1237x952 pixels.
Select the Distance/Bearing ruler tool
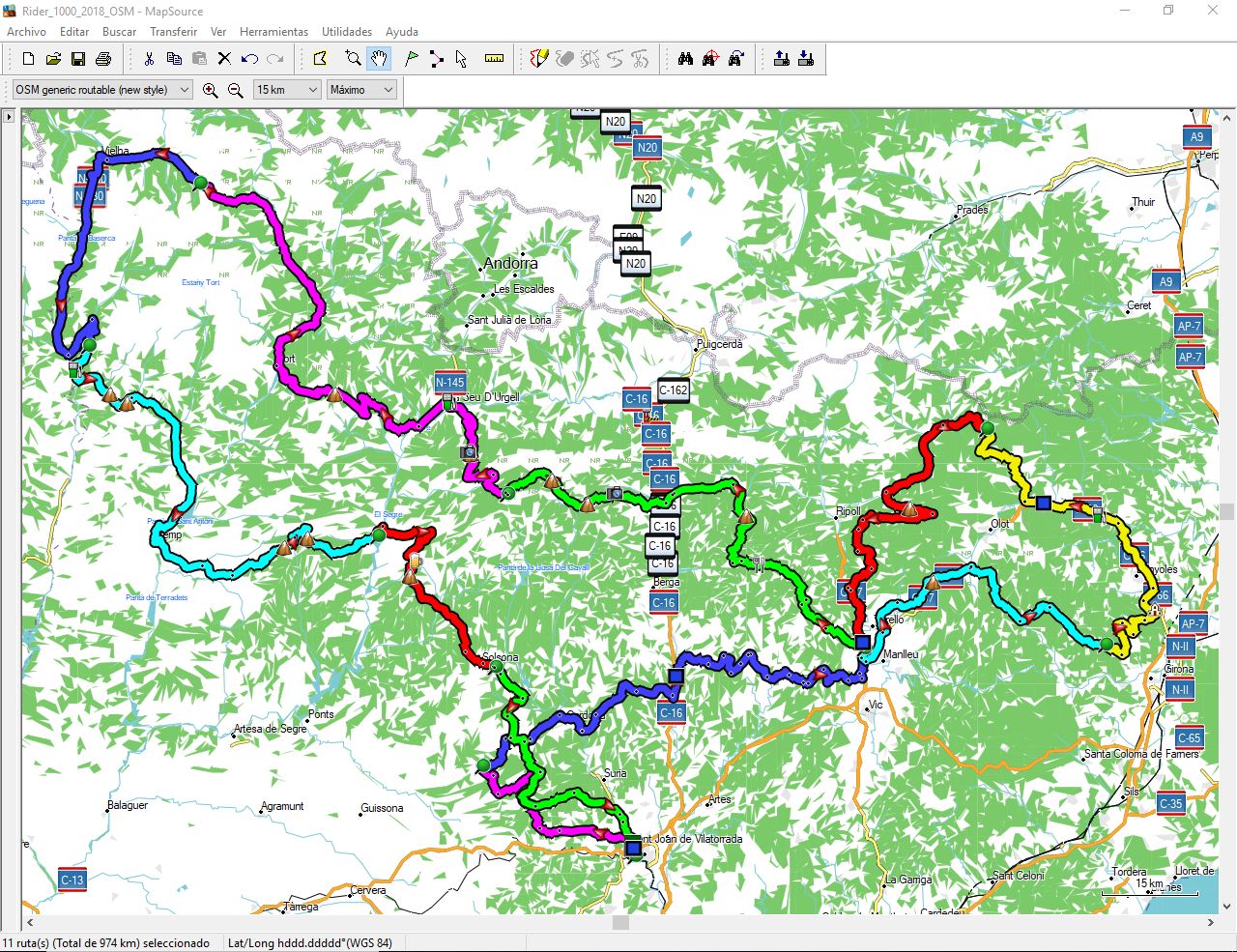(494, 59)
